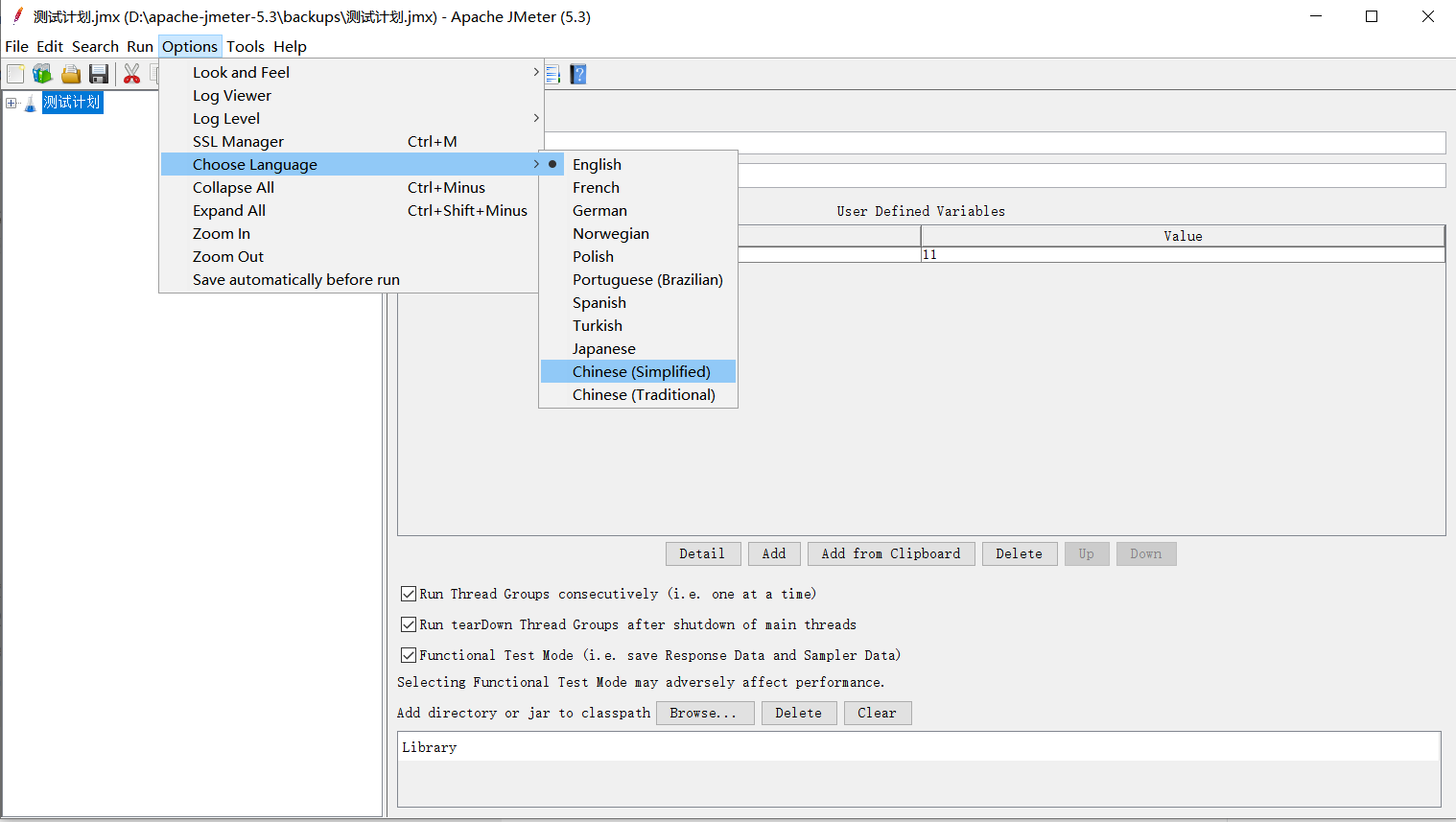Click the test plan Name input field
The image size is (1456, 822).
click(995, 143)
